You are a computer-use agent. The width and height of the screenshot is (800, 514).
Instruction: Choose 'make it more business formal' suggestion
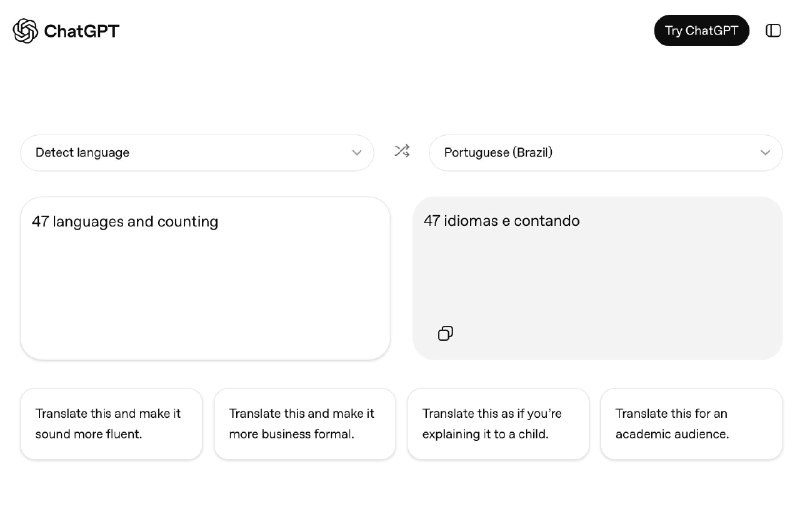[304, 424]
